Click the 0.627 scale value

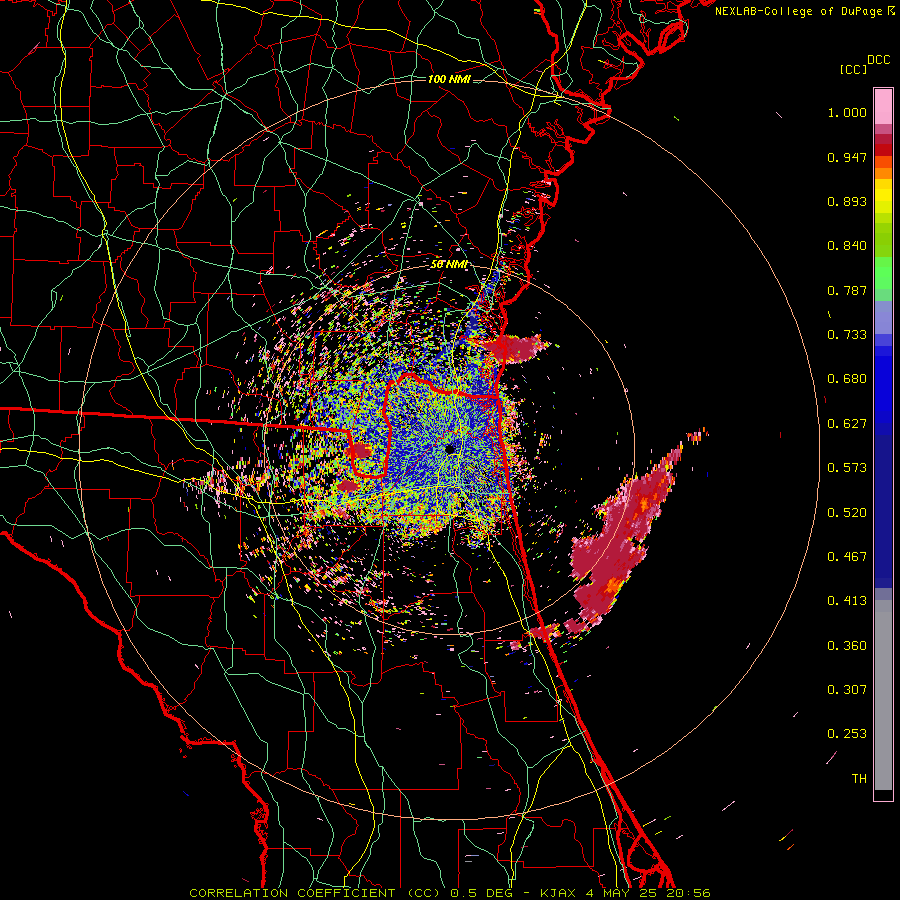[847, 424]
